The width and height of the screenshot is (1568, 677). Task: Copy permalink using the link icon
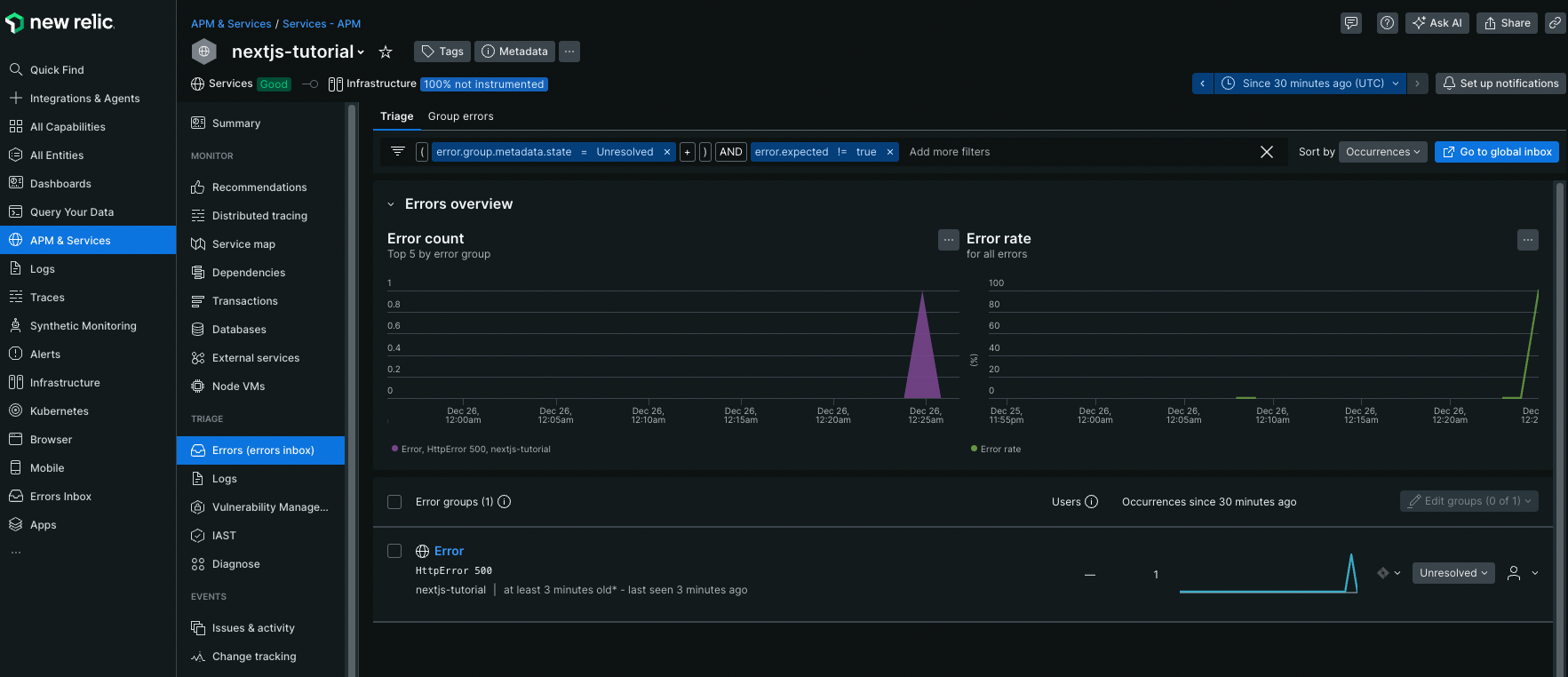coord(1555,23)
